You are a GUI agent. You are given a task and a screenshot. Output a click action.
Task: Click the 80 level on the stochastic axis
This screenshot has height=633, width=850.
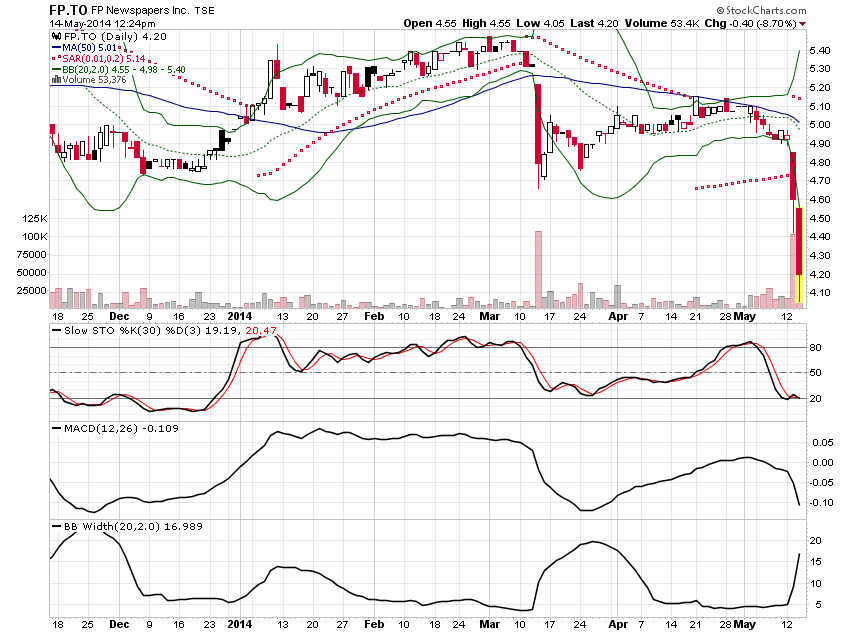815,347
